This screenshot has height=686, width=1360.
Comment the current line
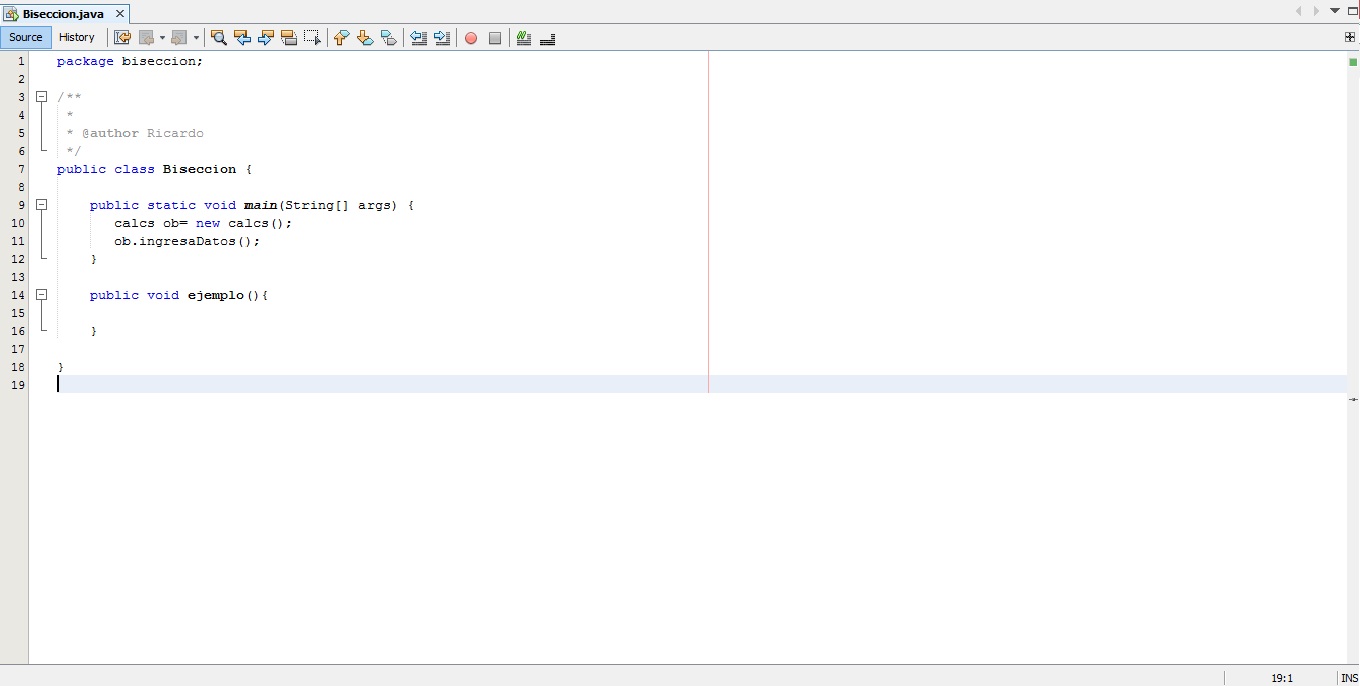click(x=523, y=38)
